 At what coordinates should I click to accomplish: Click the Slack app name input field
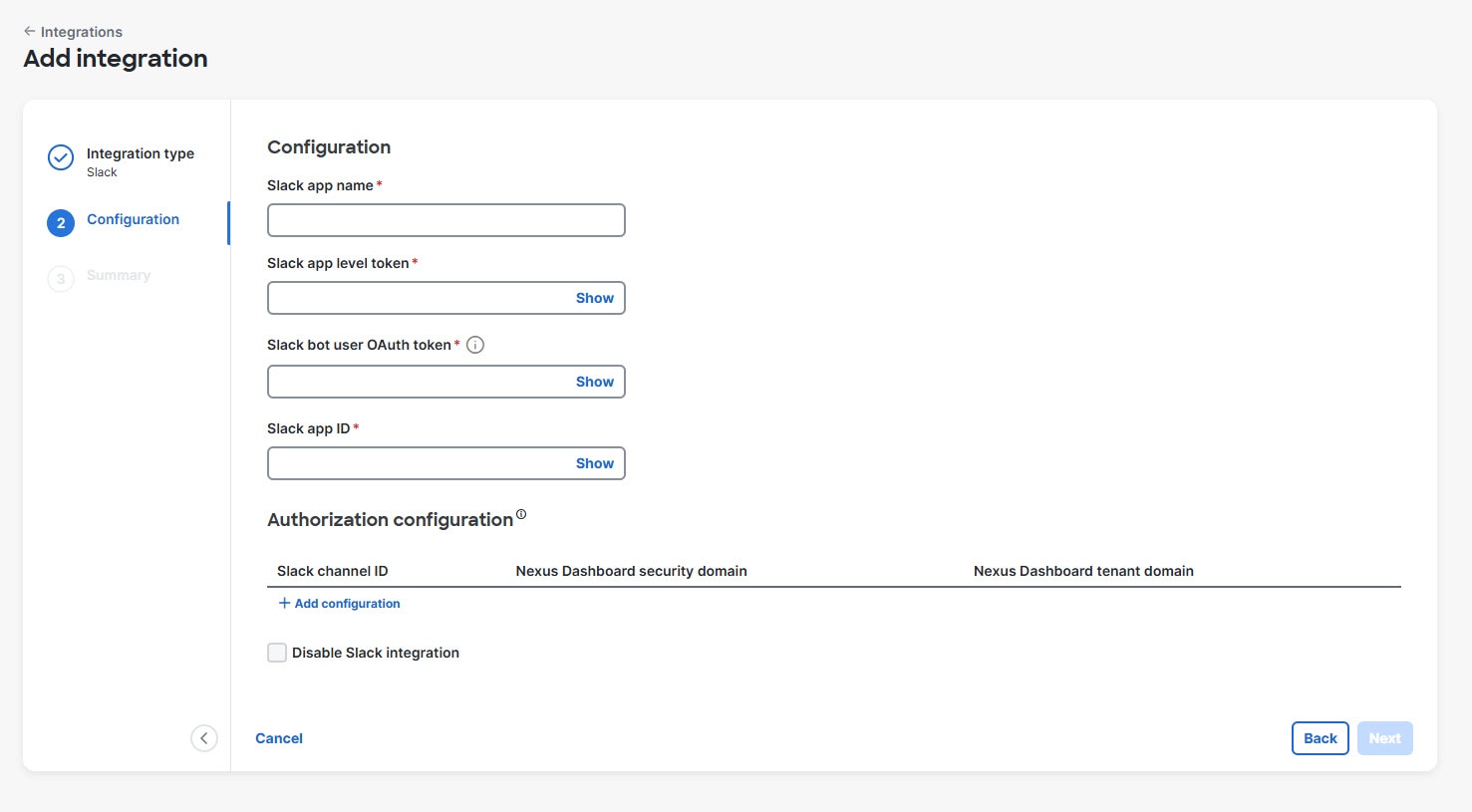coord(445,219)
